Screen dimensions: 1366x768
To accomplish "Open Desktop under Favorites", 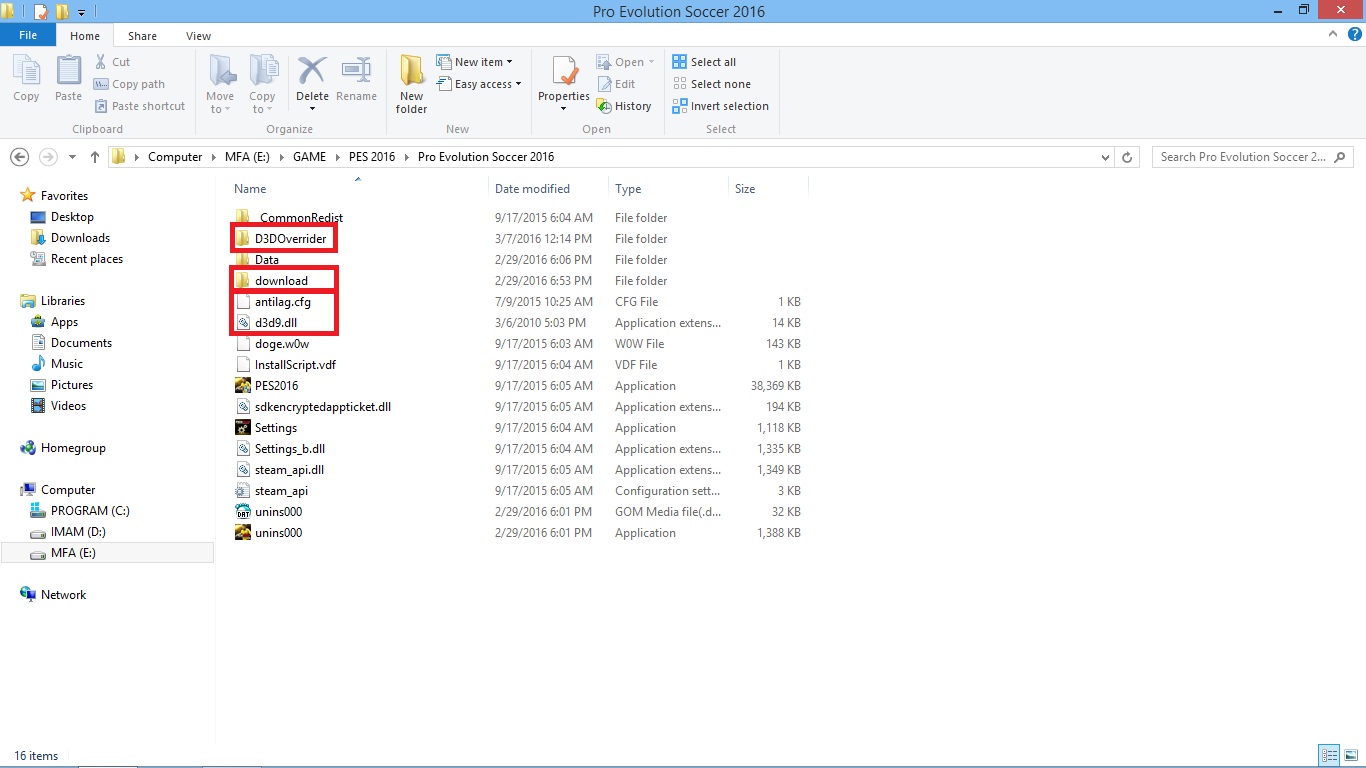I will pos(72,217).
